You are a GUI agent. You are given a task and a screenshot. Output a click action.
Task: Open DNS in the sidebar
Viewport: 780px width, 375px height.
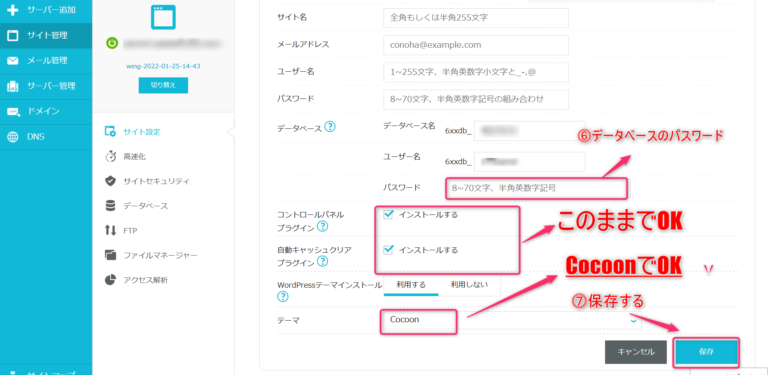point(46,137)
